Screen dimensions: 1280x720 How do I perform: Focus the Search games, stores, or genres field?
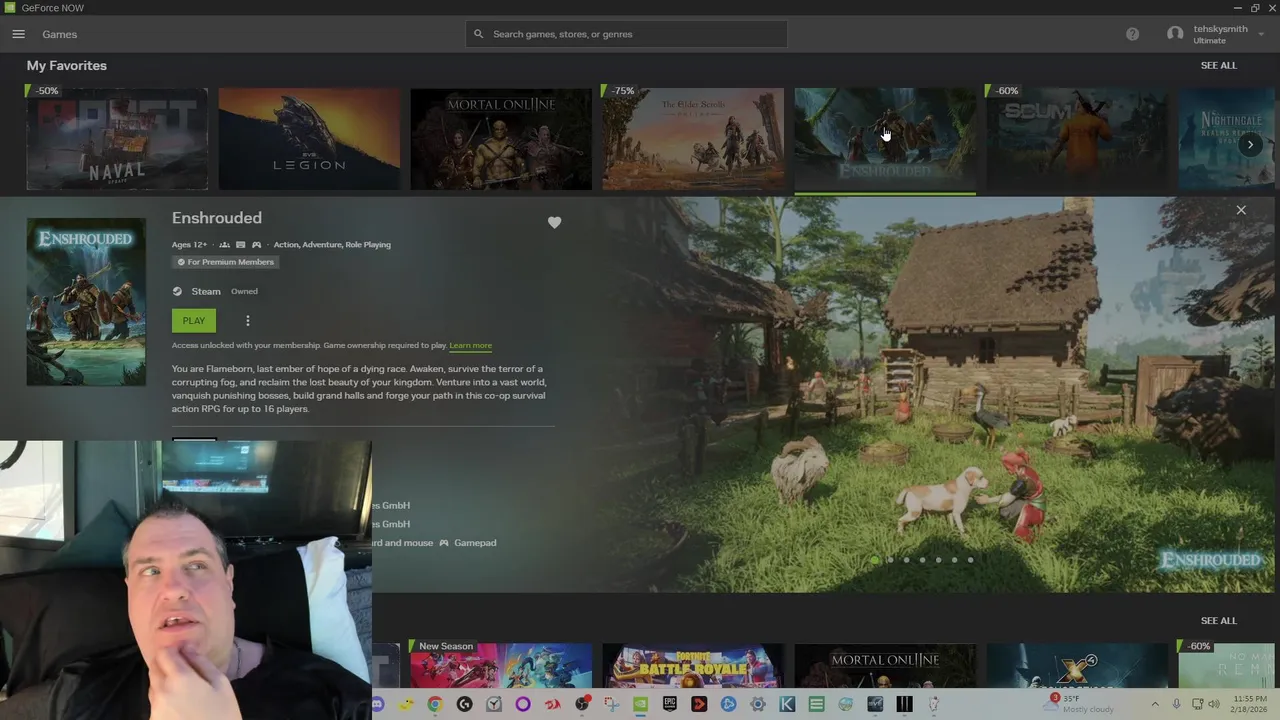point(626,34)
